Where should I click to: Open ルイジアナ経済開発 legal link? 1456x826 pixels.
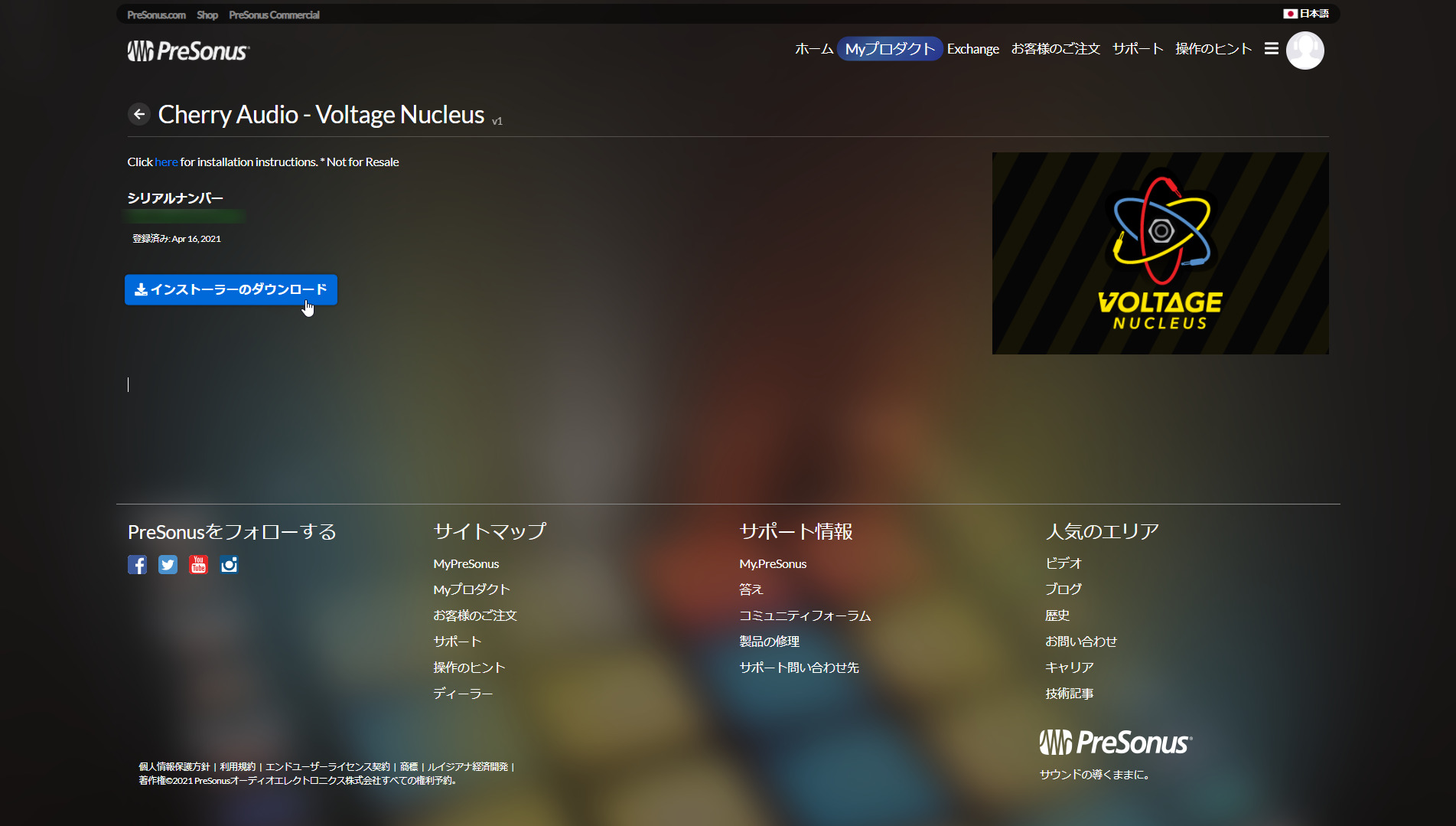pyautogui.click(x=467, y=766)
